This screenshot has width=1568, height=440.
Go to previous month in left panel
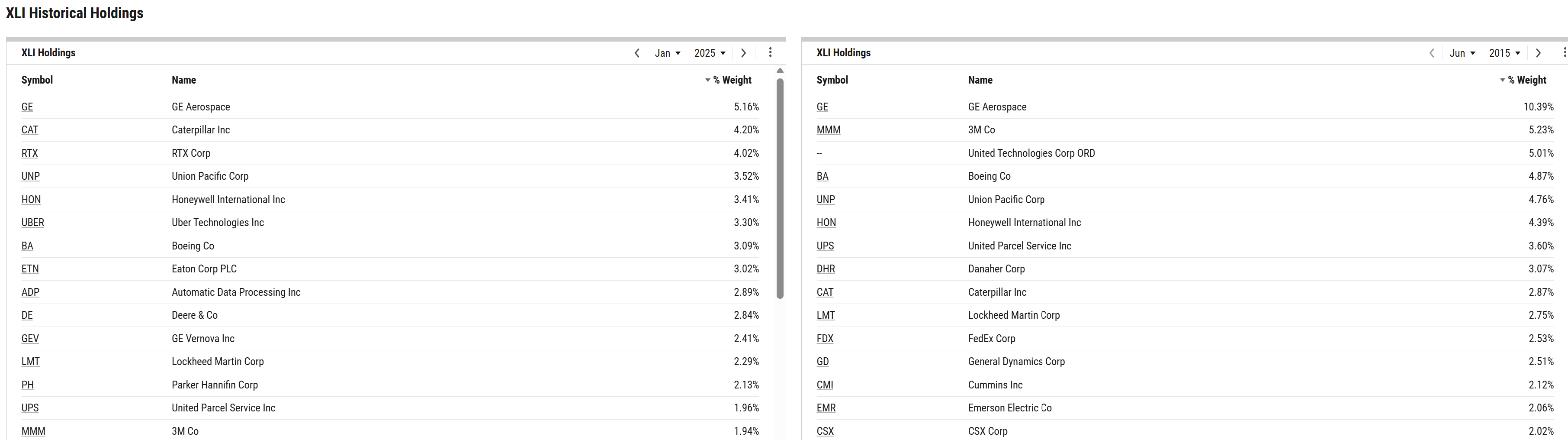point(637,53)
